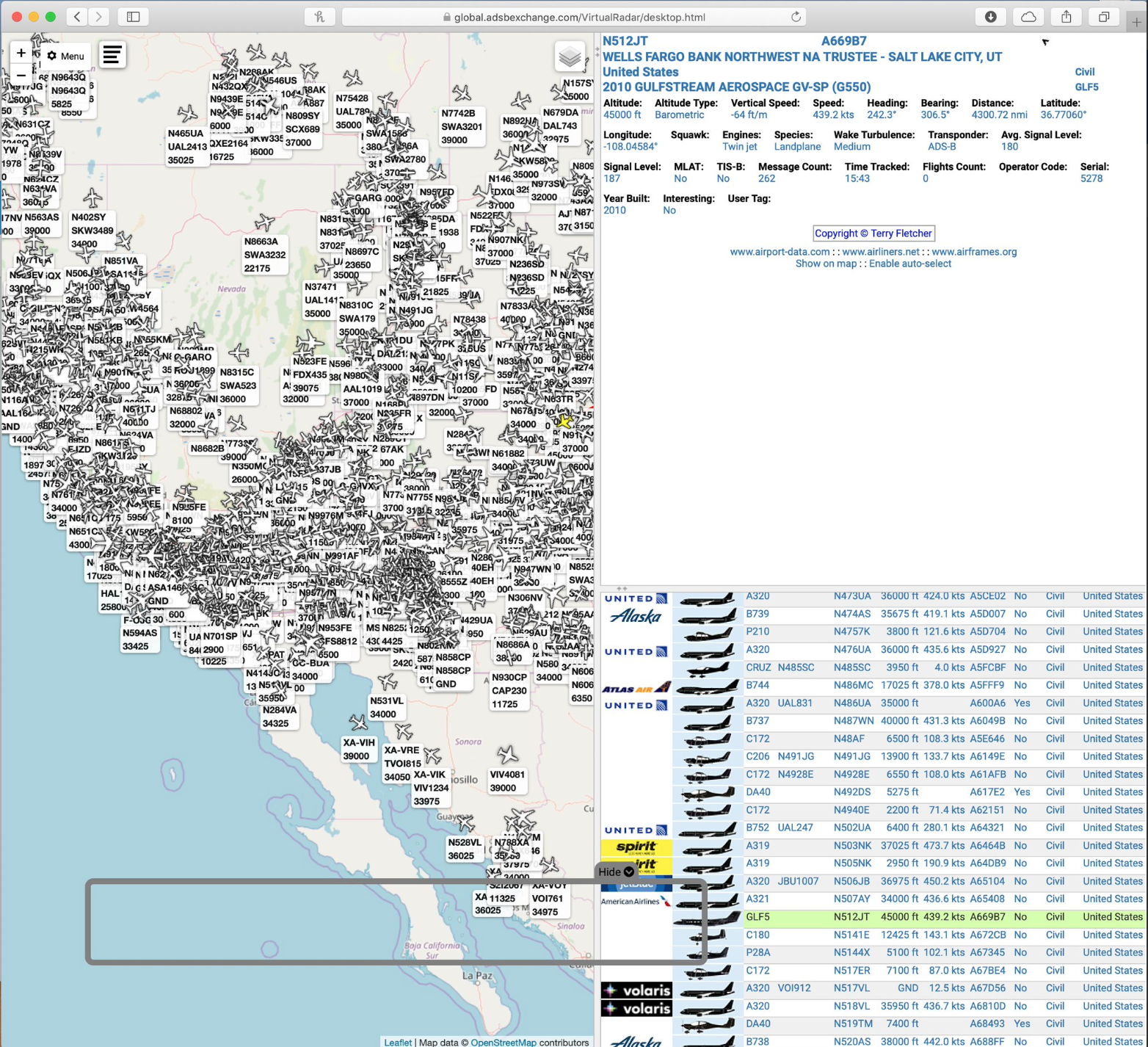The height and width of the screenshot is (1047, 1148).
Task: Open www.airframes.org link
Action: 974,252
